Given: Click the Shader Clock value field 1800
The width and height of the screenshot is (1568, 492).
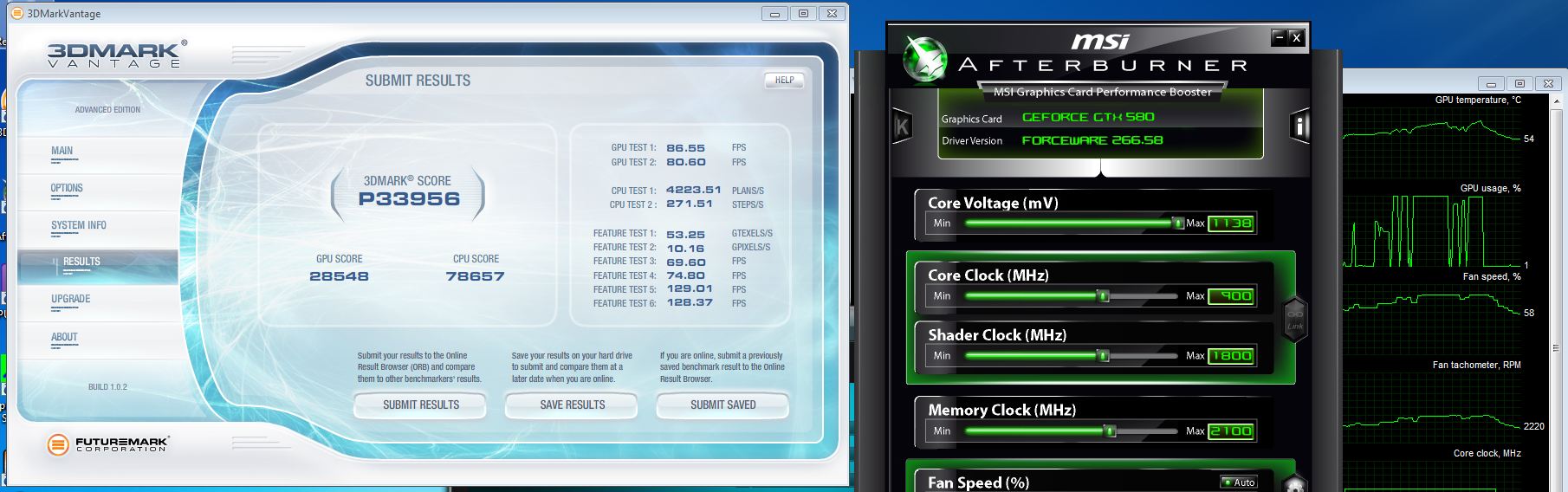Looking at the screenshot, I should pos(1231,356).
